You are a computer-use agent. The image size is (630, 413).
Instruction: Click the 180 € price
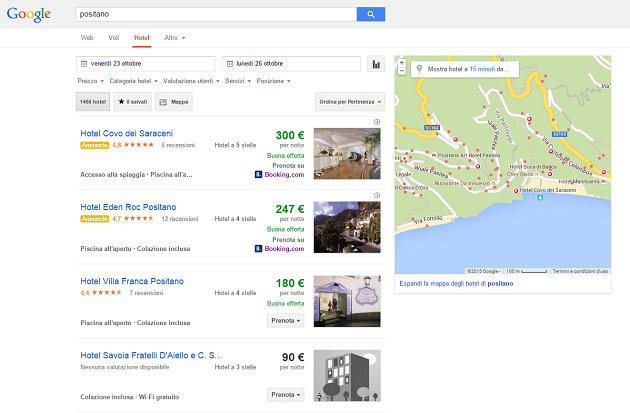tap(290, 283)
